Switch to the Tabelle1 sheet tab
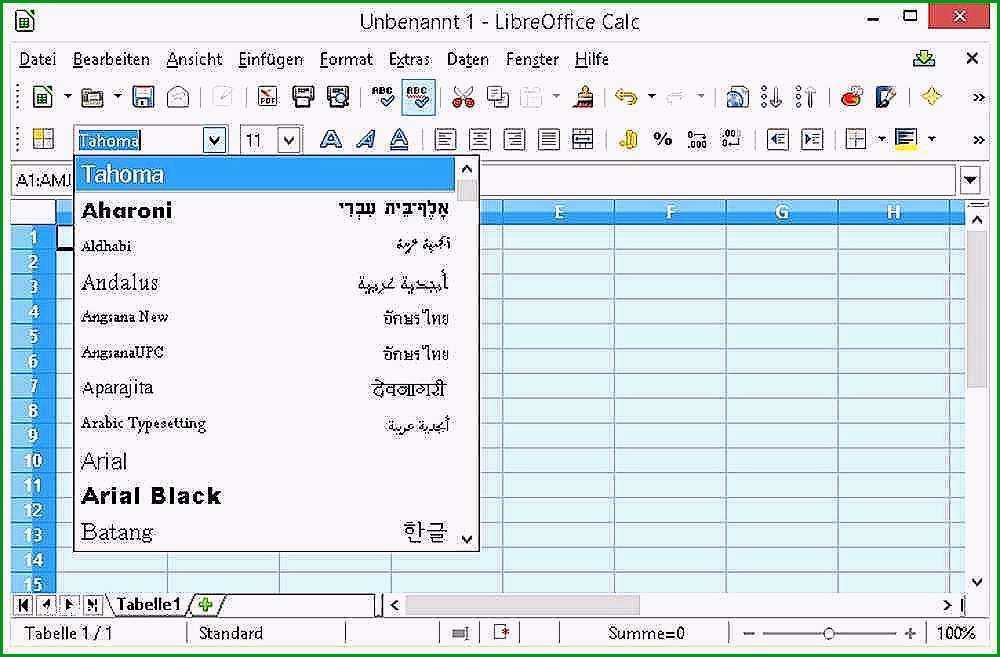Screen dimensions: 1000x657 (149, 604)
